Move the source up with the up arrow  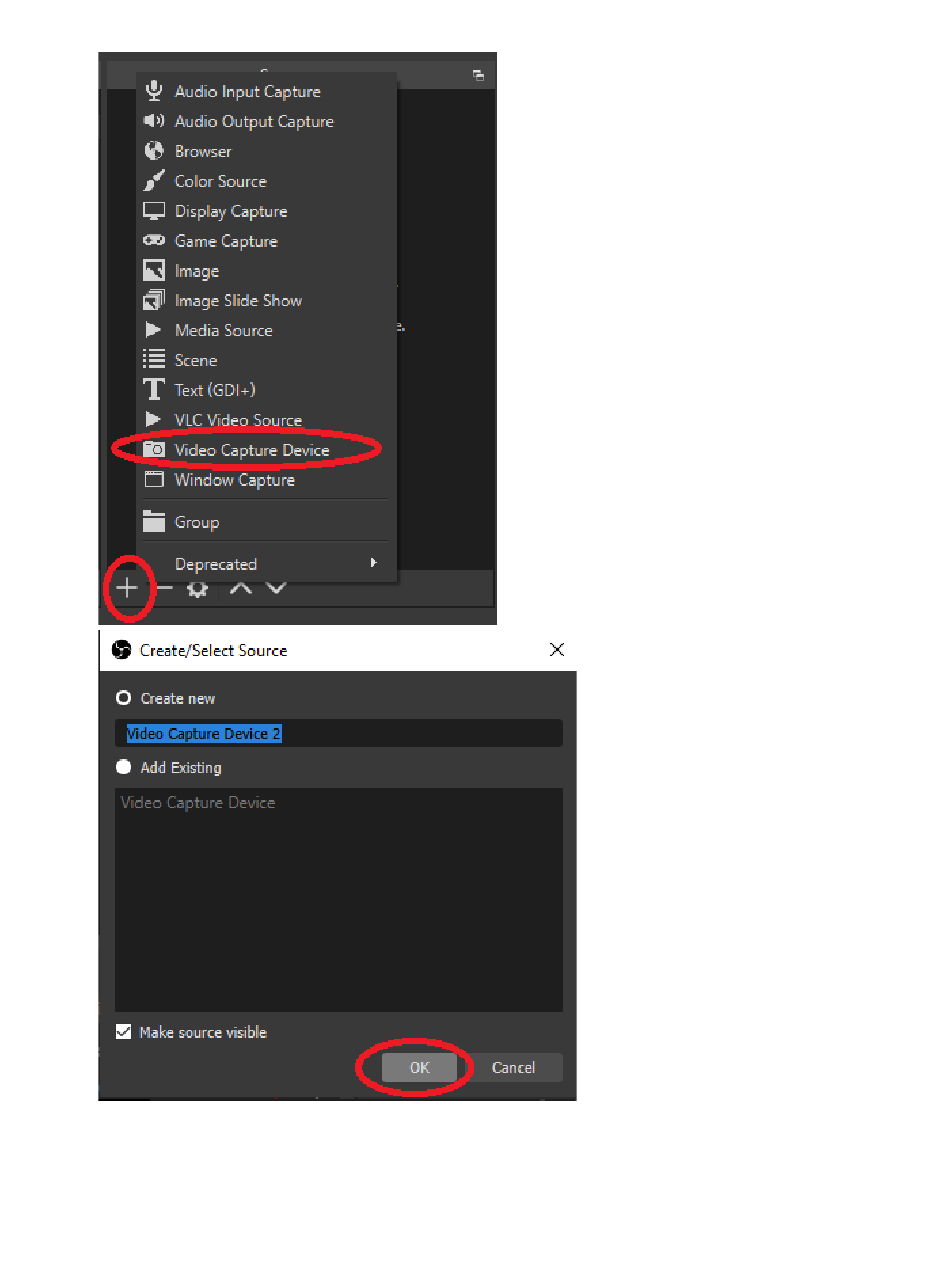coord(240,588)
